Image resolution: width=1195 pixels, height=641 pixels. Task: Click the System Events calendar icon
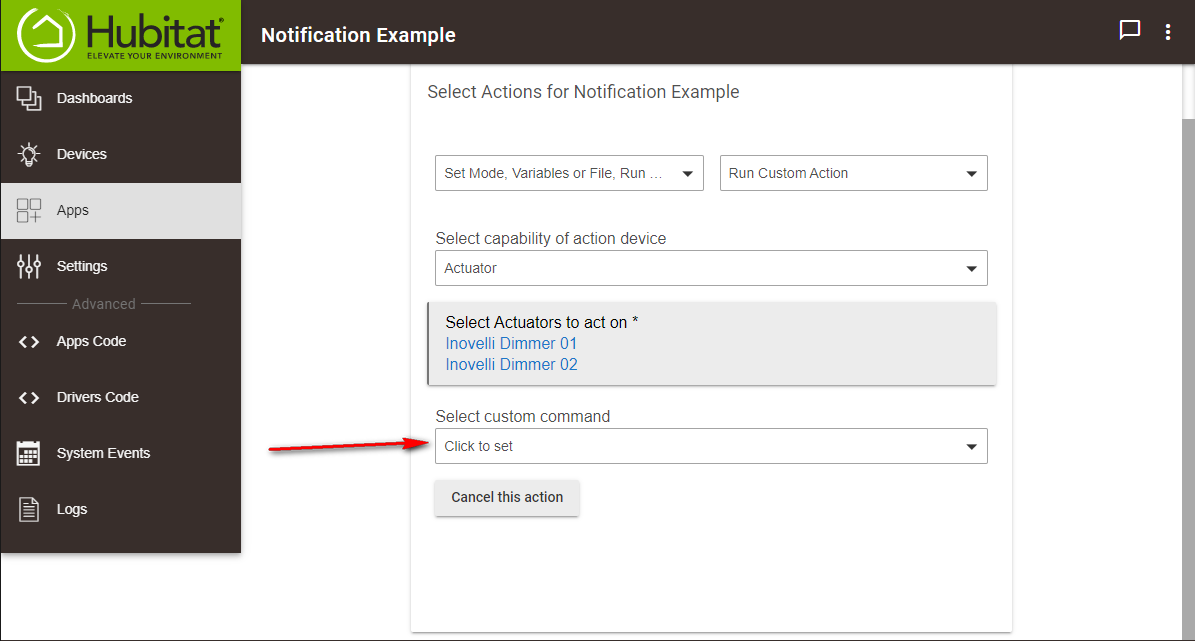pos(29,454)
